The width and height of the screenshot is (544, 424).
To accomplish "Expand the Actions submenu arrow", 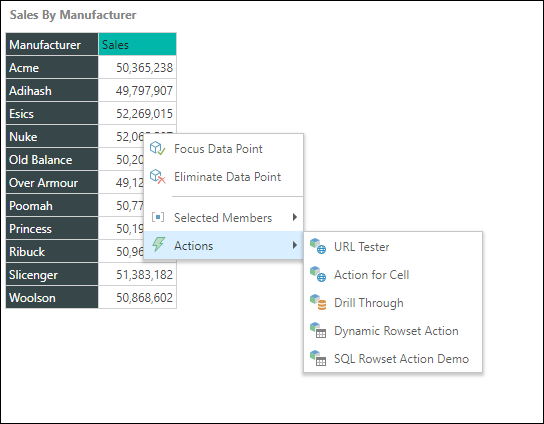I will click(295, 245).
